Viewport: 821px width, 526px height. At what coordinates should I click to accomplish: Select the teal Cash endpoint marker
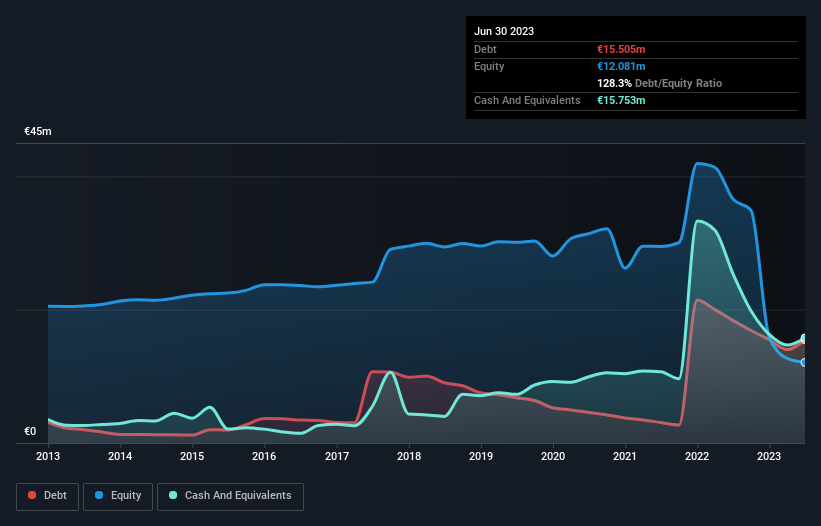point(804,338)
